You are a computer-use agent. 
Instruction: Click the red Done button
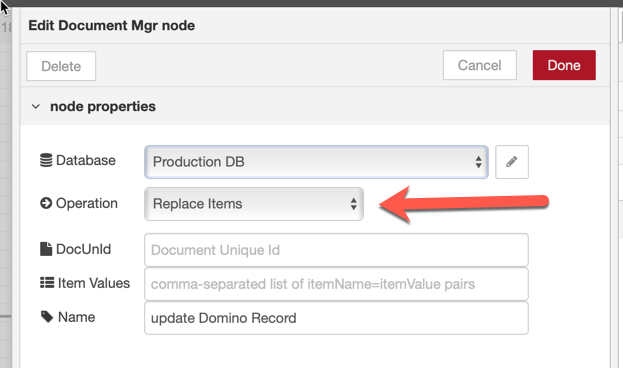pos(564,65)
